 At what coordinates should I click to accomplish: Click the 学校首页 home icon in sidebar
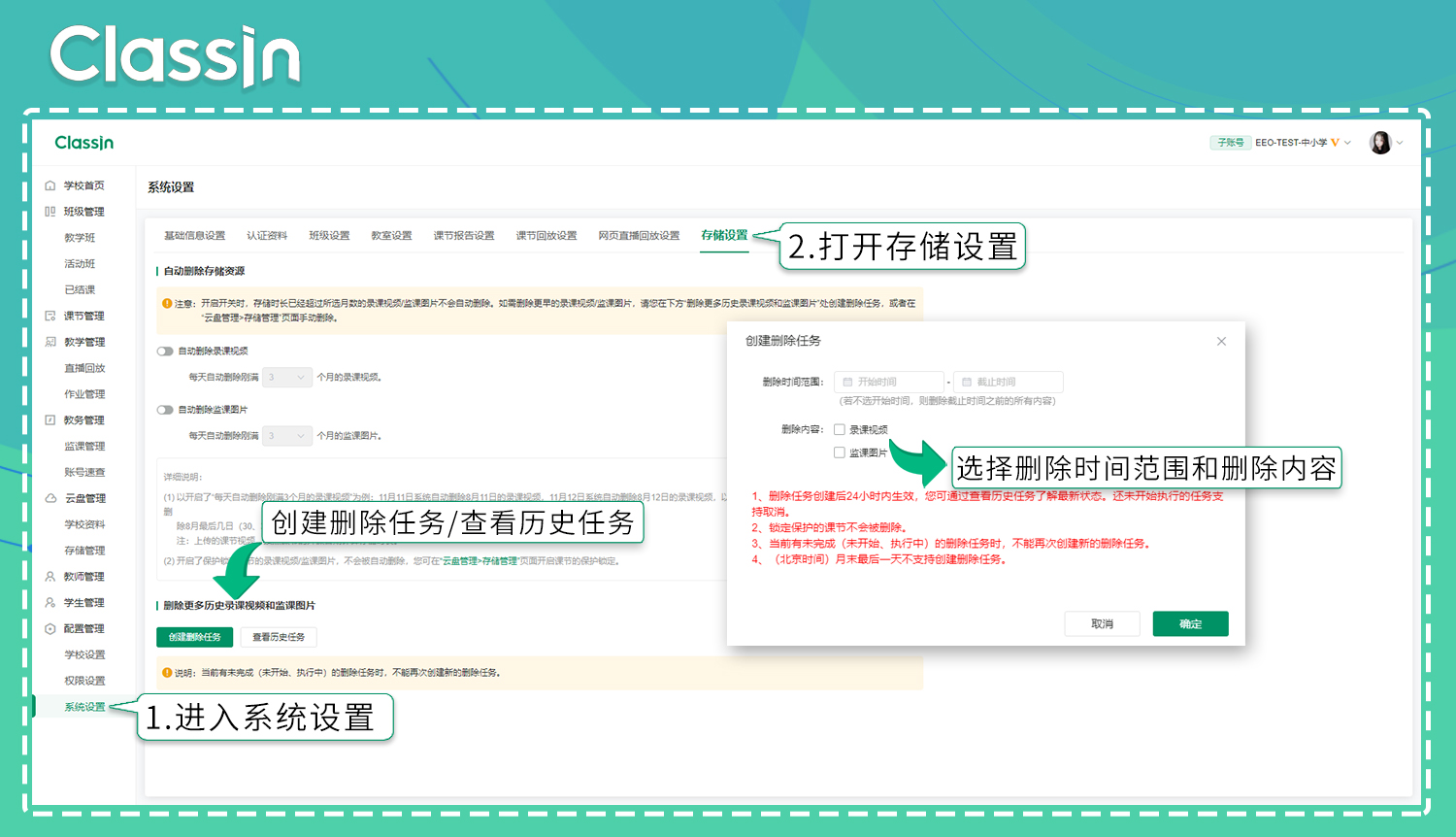pyautogui.click(x=50, y=185)
